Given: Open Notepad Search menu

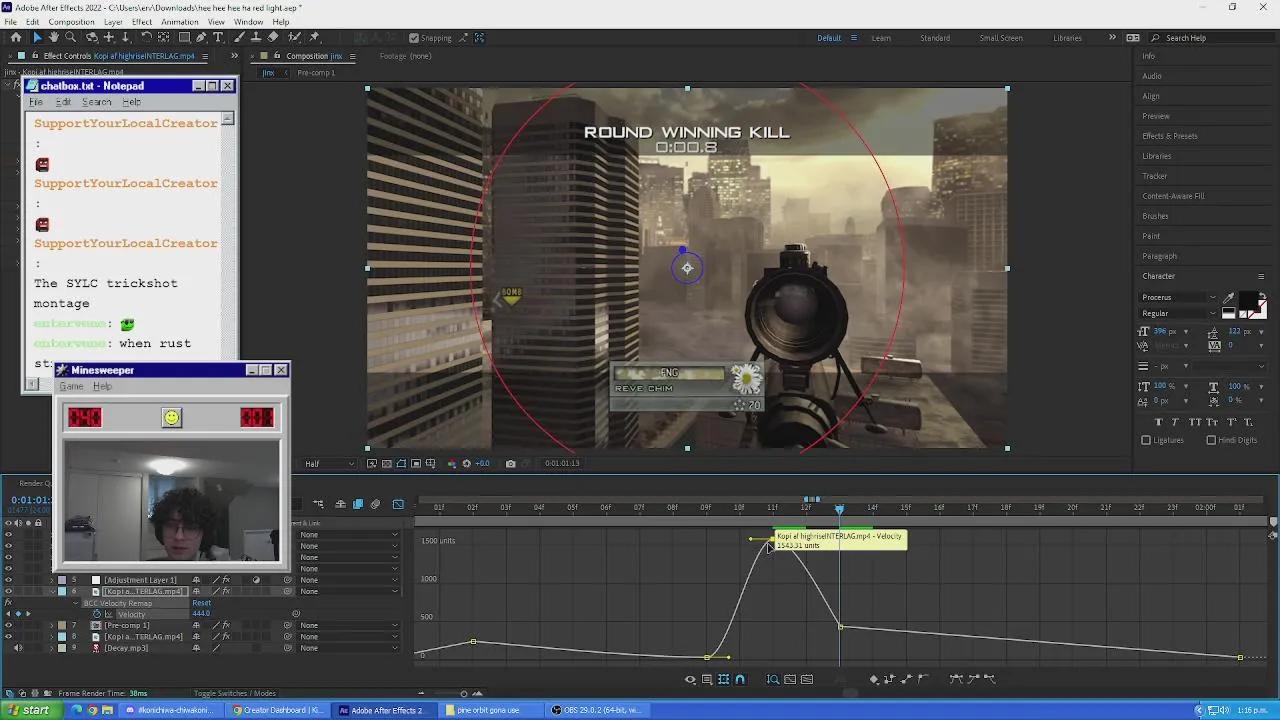Looking at the screenshot, I should (96, 102).
